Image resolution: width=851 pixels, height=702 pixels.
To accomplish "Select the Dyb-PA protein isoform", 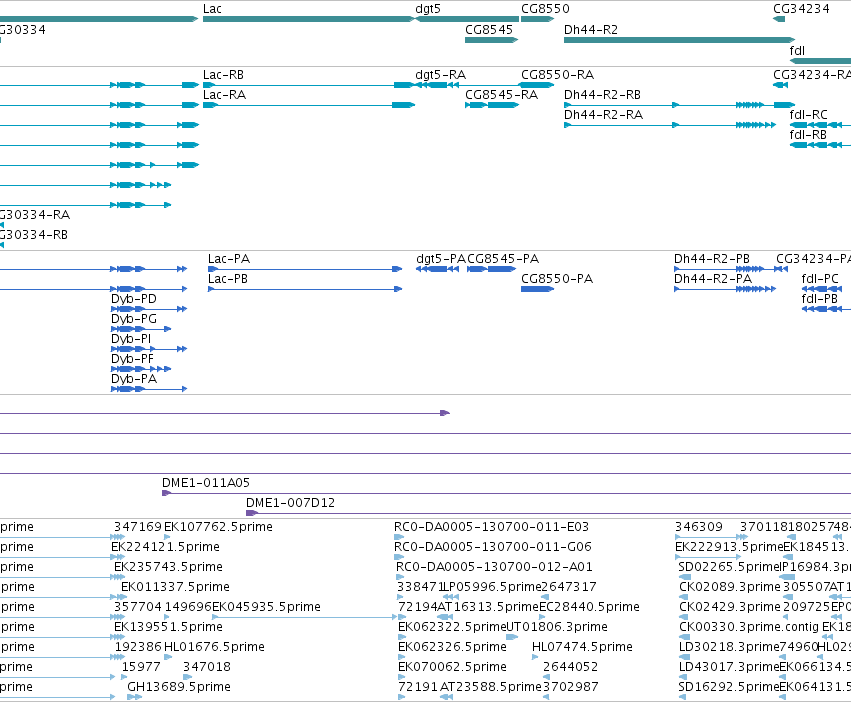I will tap(149, 389).
